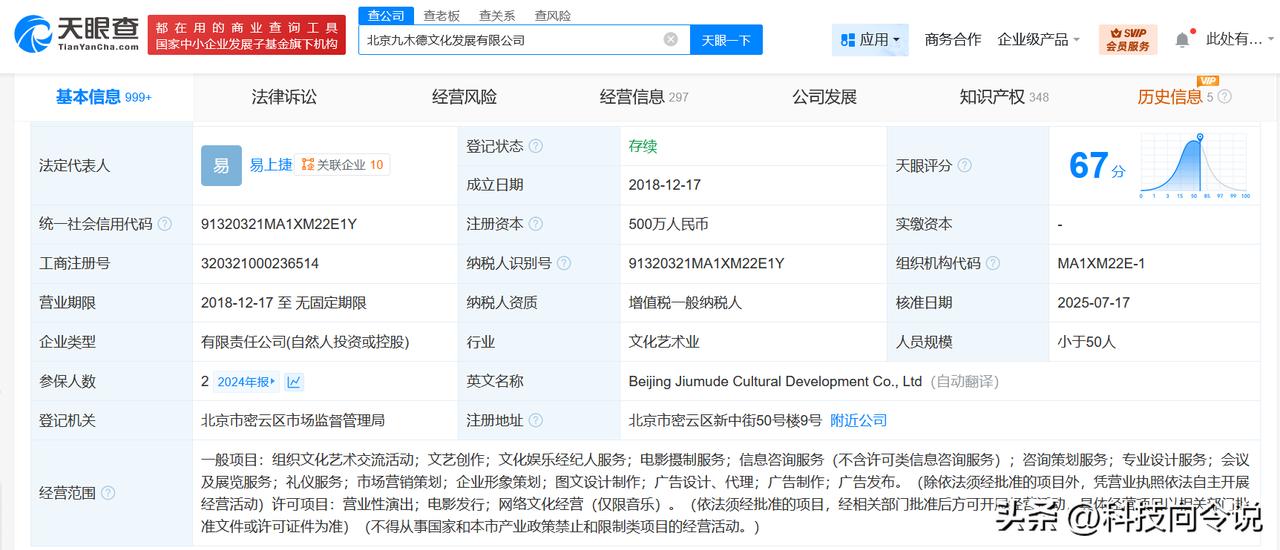The height and width of the screenshot is (550, 1280).
Task: Click the TianYanCha logo
Action: tap(76, 35)
